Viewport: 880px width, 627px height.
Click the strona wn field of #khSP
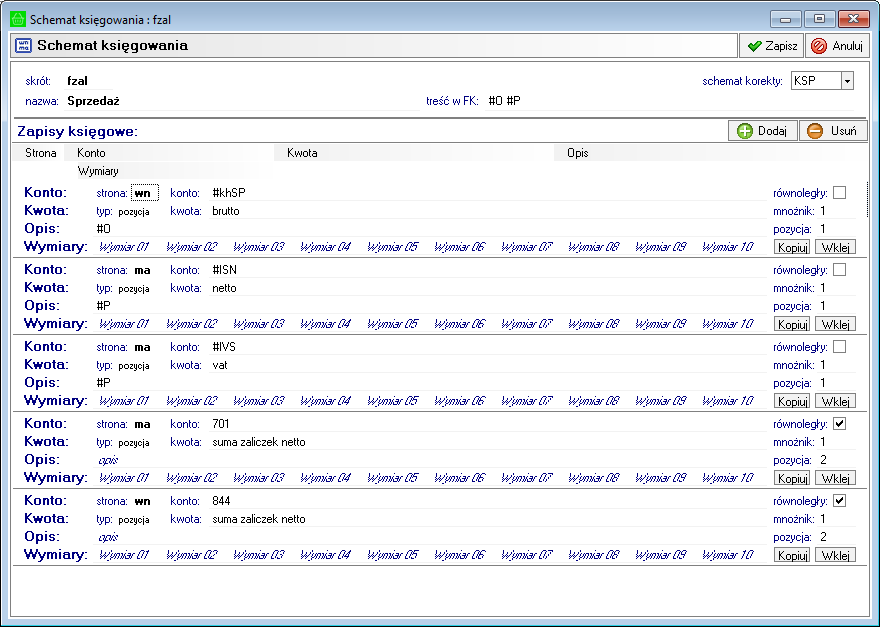click(144, 193)
